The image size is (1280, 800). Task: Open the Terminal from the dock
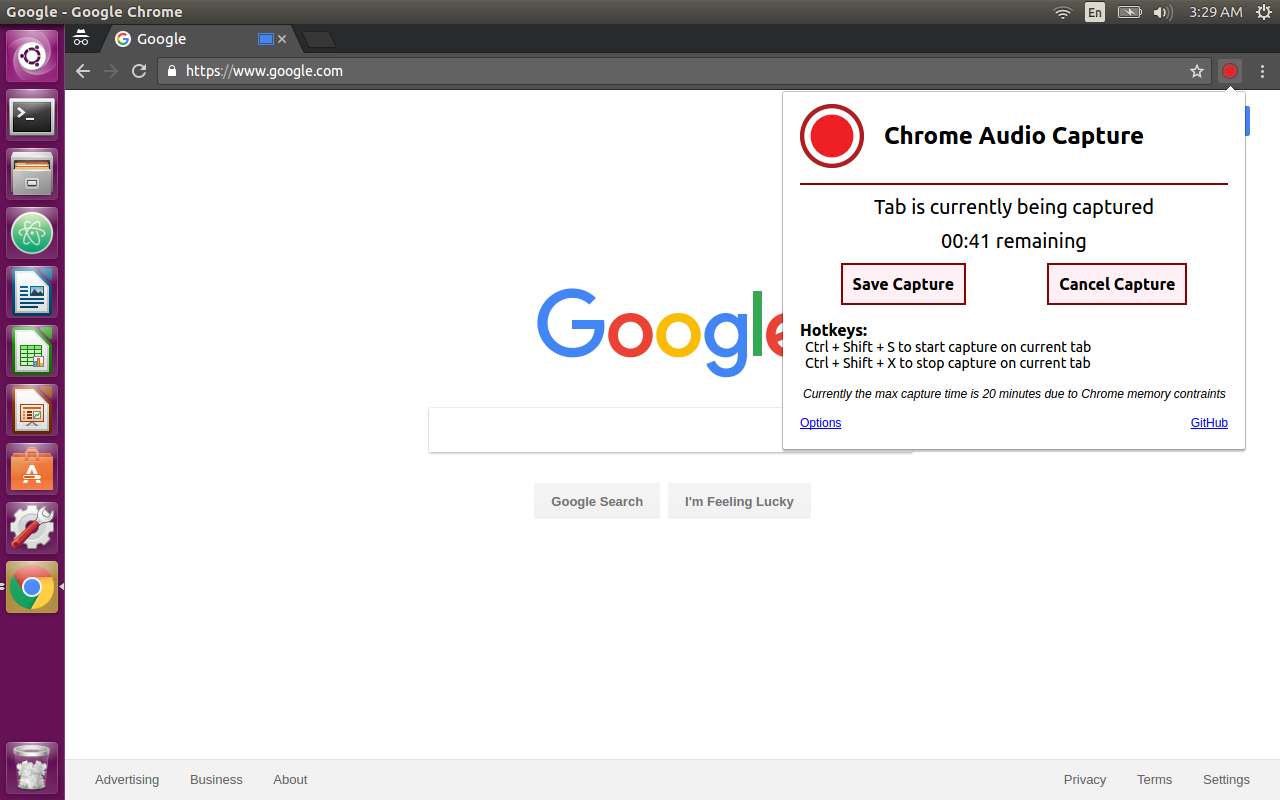point(32,115)
